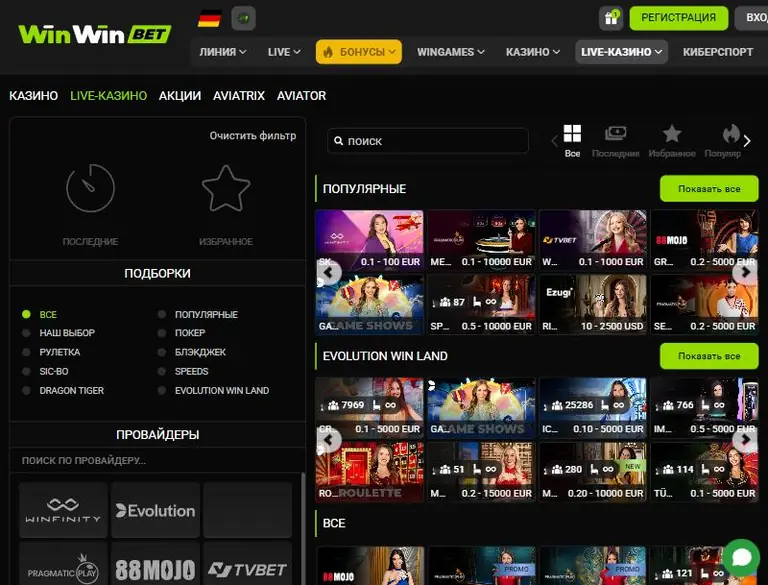Select the Dragon Tiger radio option
The image size is (768, 585).
[26, 390]
